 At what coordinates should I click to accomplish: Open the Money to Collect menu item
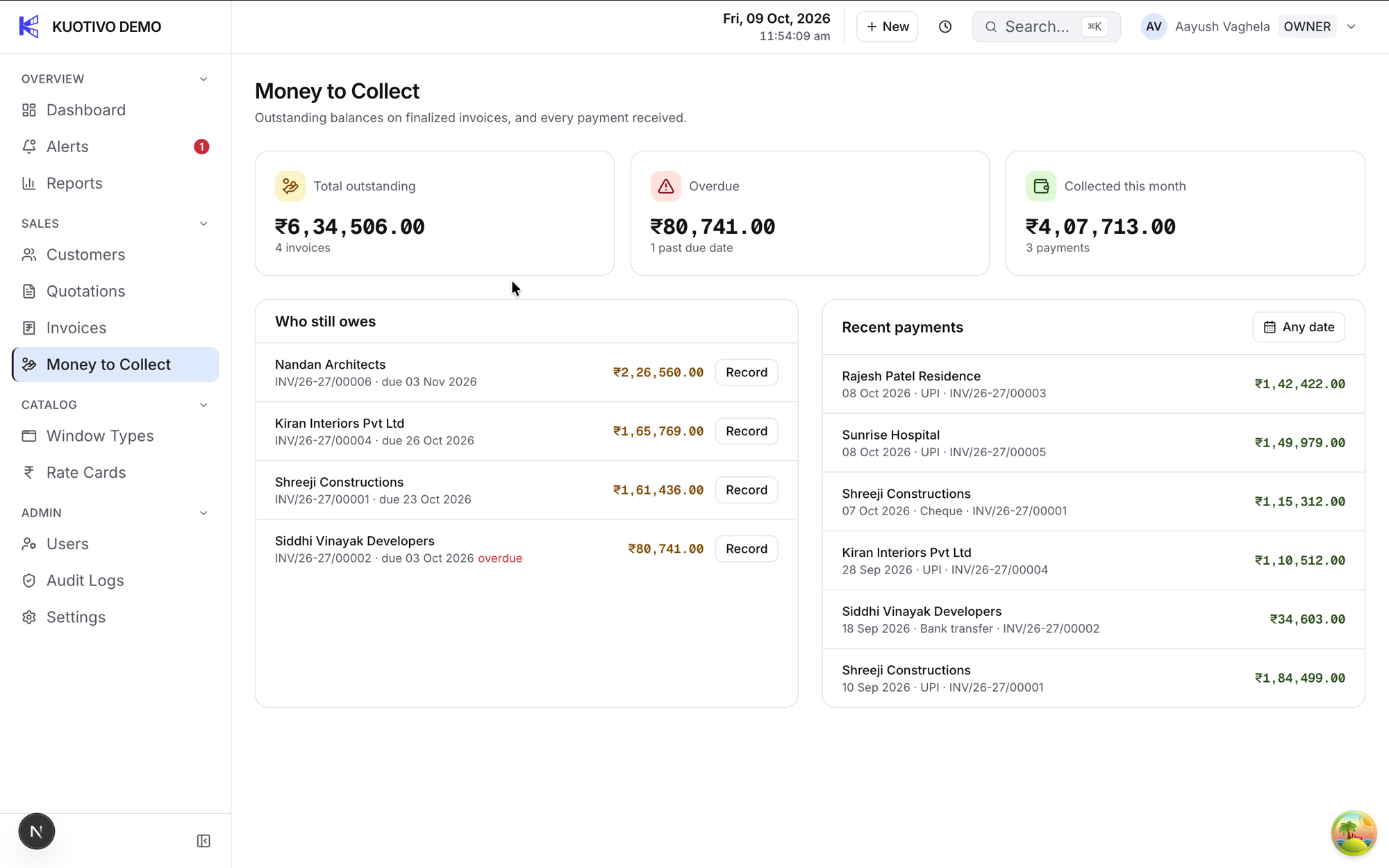click(115, 365)
